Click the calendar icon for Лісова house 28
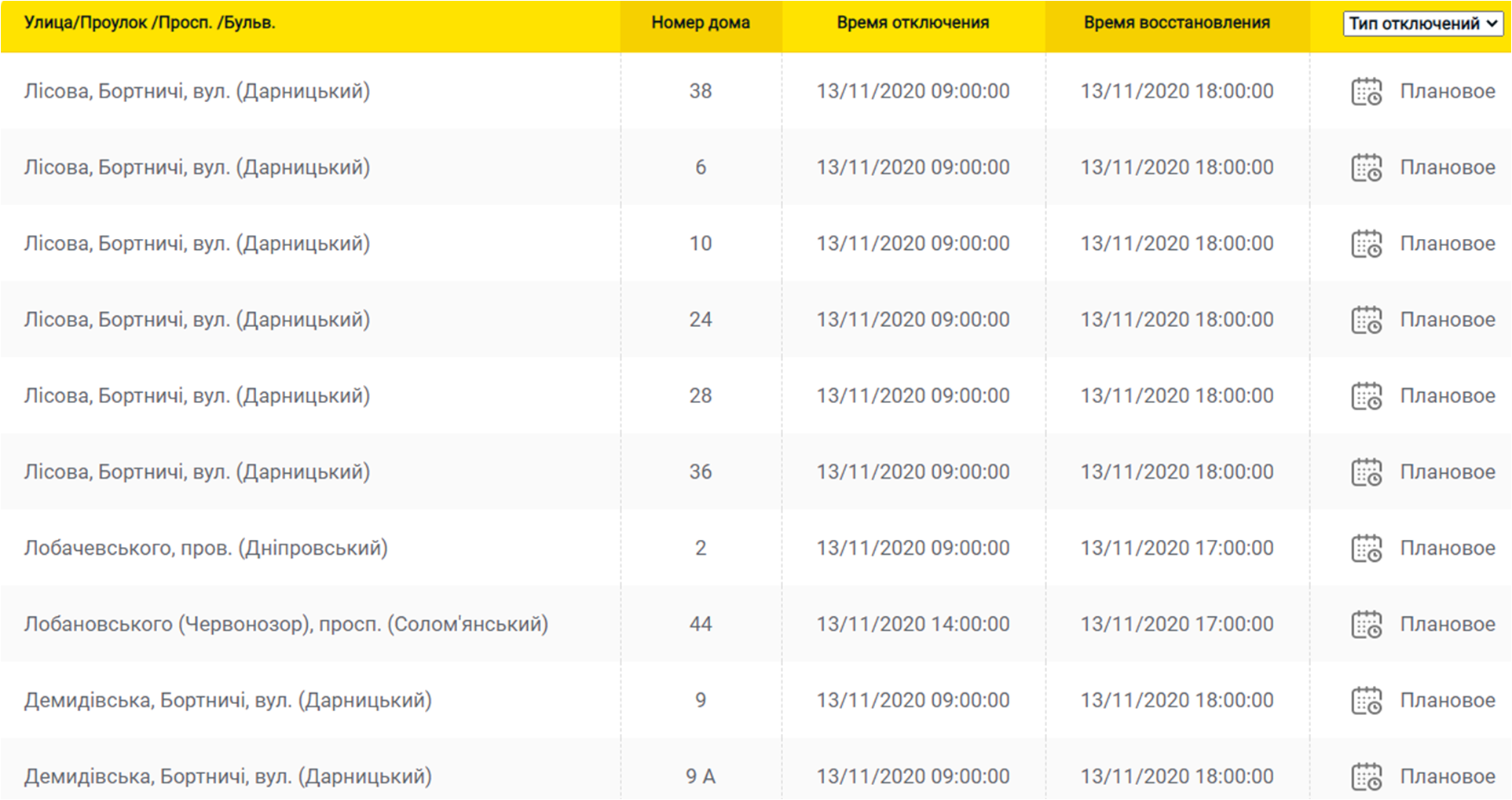The width and height of the screenshot is (1512, 800). [1366, 397]
